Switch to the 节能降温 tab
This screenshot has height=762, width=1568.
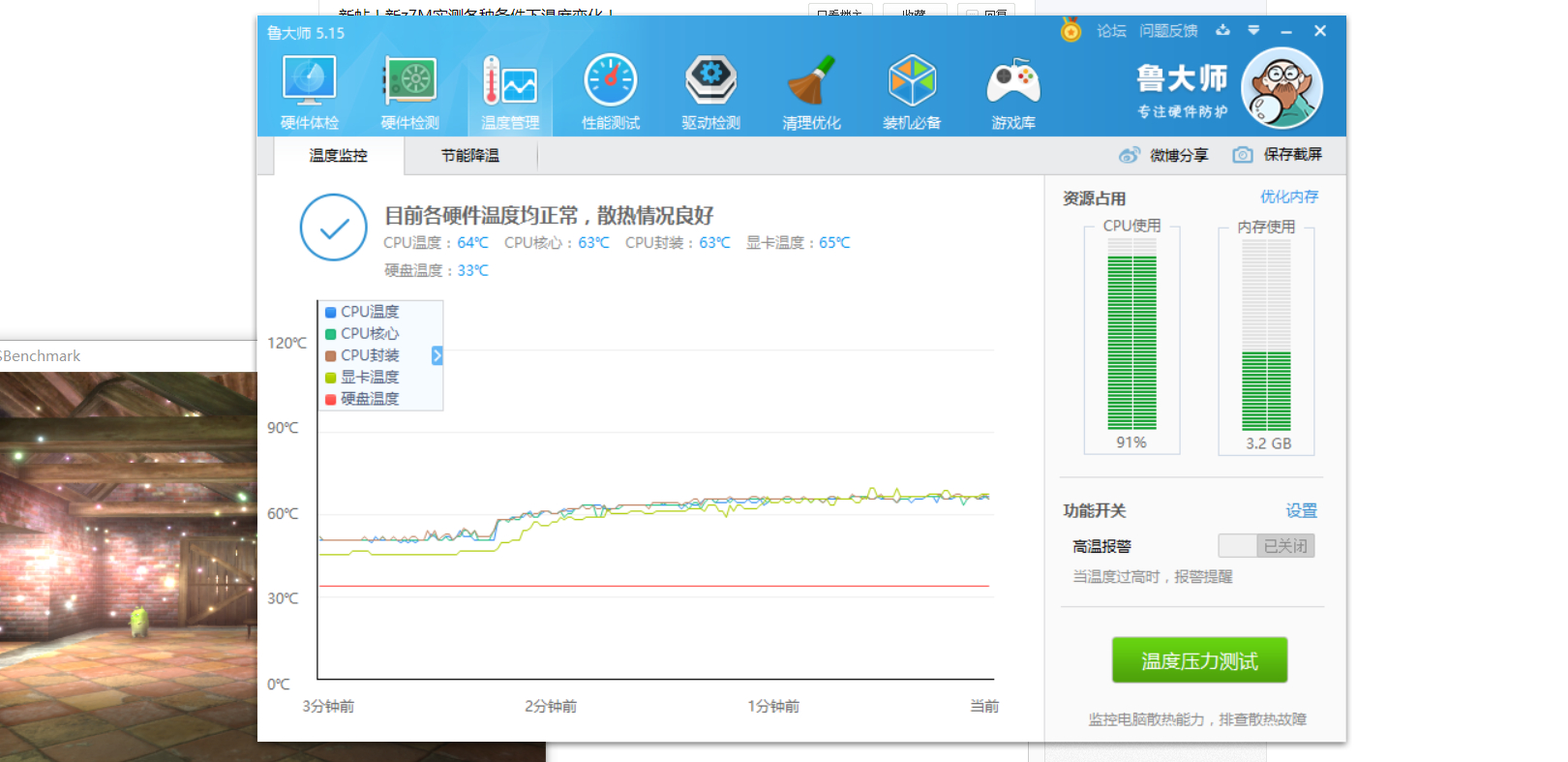[x=470, y=156]
